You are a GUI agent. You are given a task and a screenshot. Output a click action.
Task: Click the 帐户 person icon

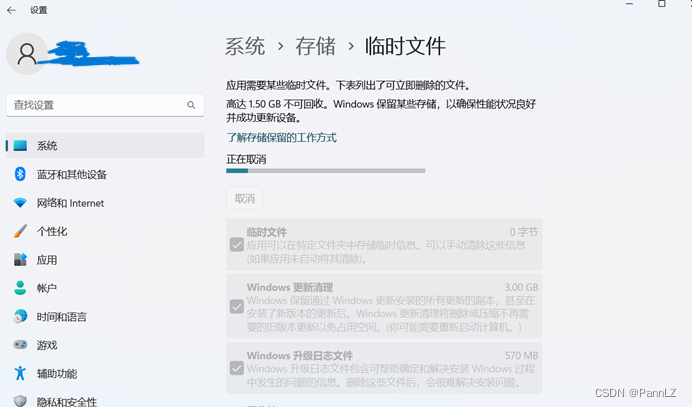click(x=20, y=288)
